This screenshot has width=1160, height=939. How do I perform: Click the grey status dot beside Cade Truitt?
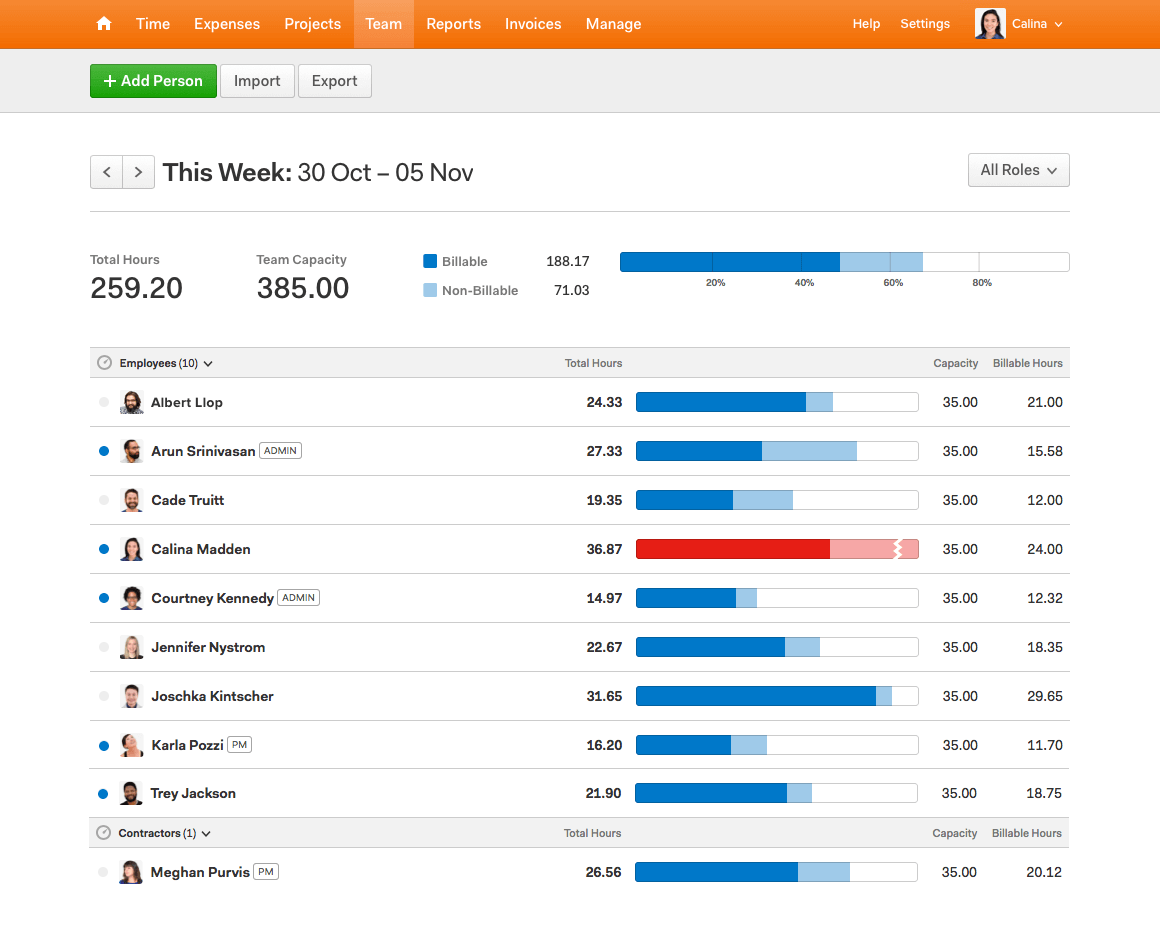point(104,500)
